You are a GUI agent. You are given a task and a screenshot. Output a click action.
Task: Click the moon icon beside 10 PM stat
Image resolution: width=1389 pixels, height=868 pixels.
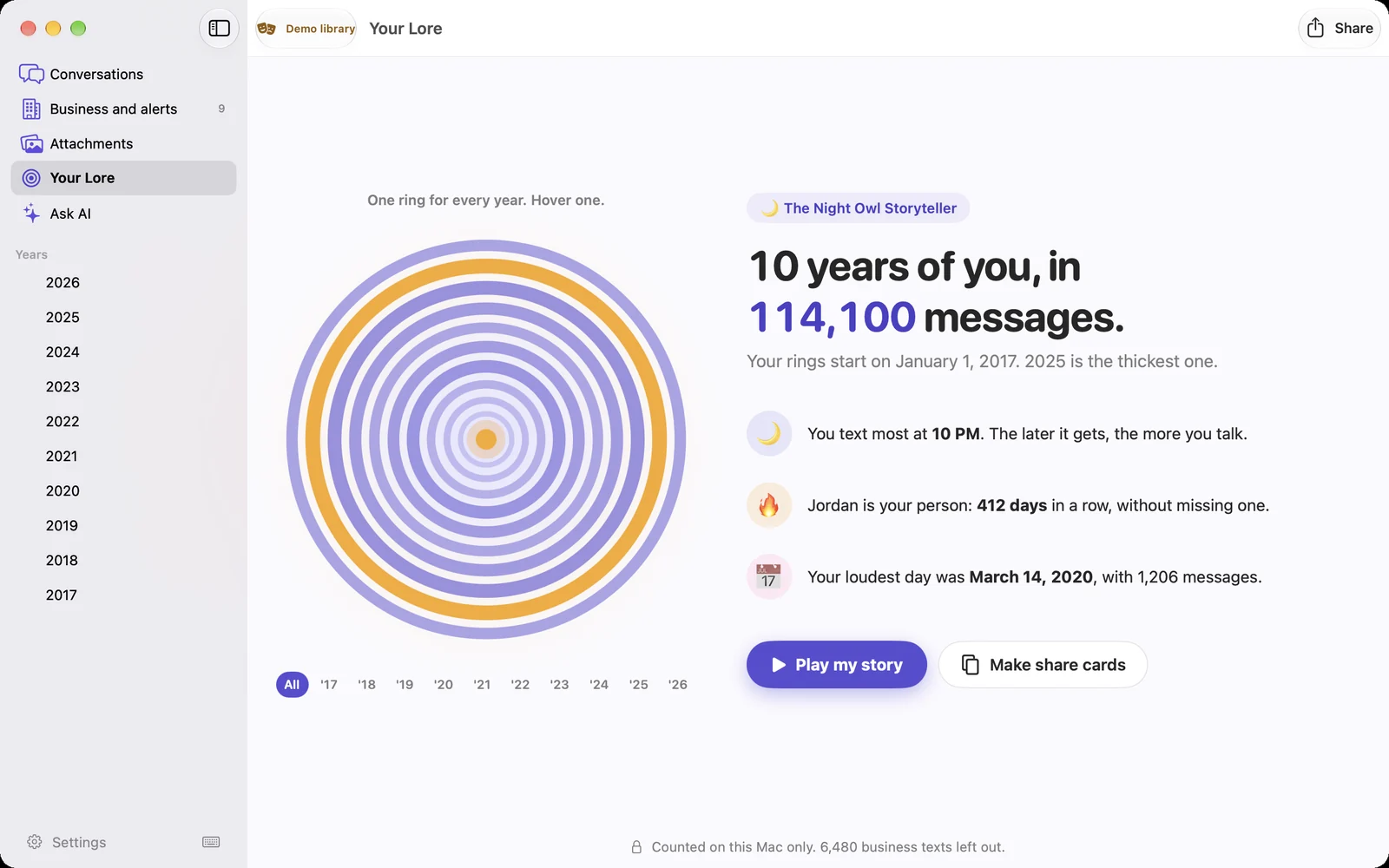click(769, 434)
